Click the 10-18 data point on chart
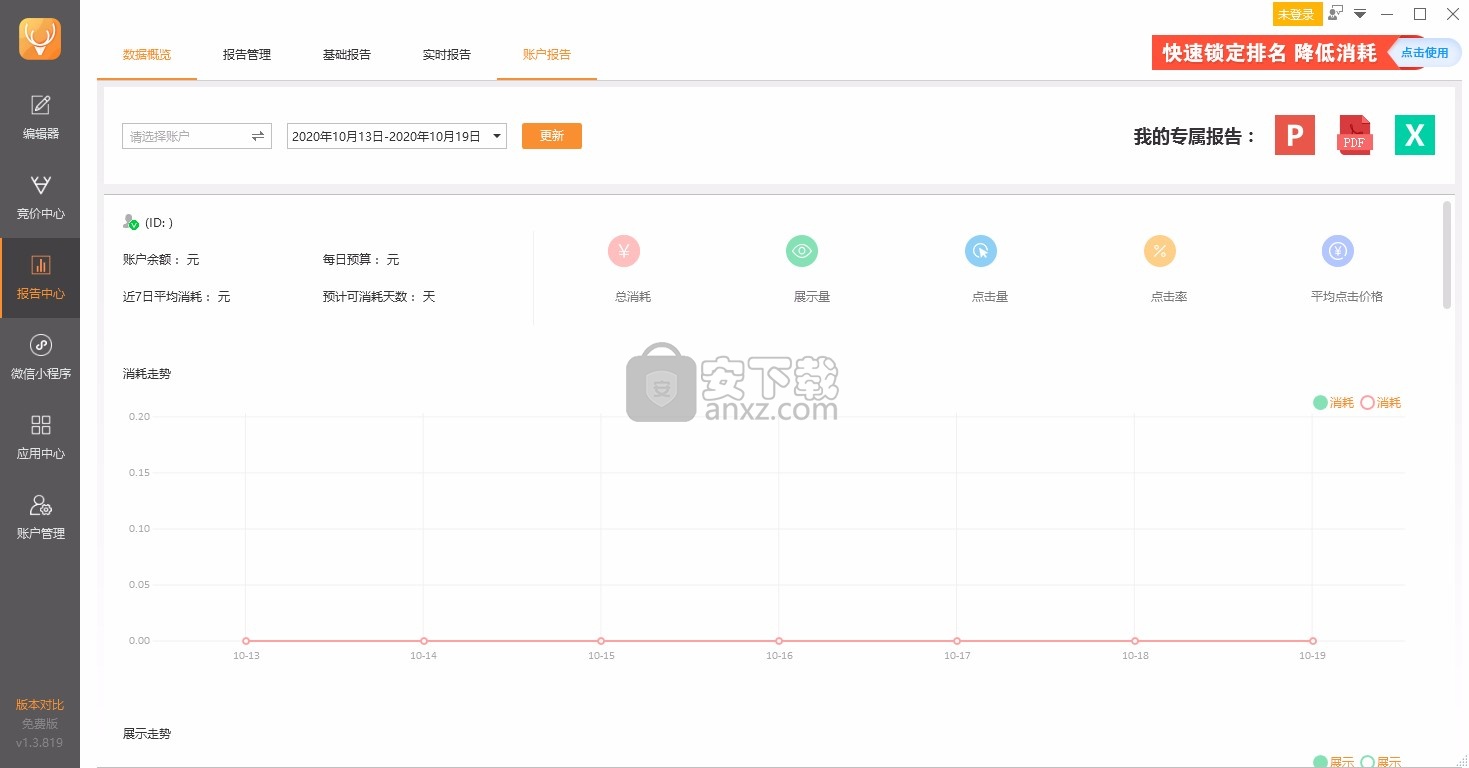The image size is (1469, 768). (1135, 640)
